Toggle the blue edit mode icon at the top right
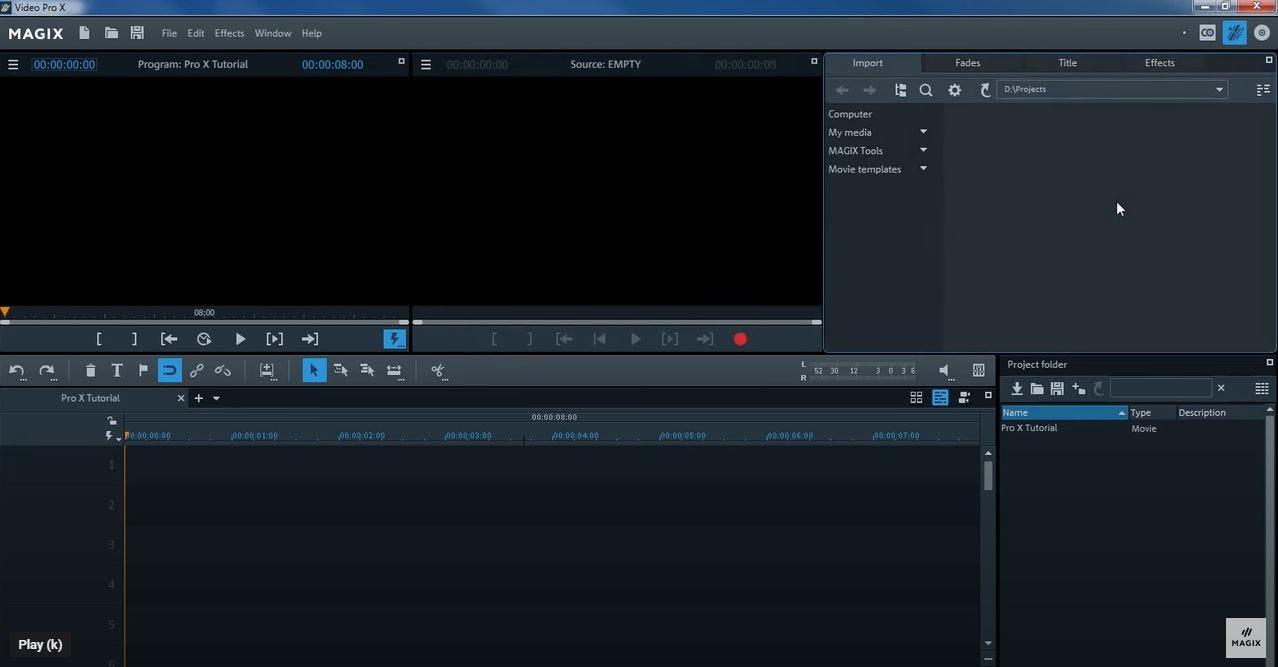The height and width of the screenshot is (667, 1278). 1235,33
